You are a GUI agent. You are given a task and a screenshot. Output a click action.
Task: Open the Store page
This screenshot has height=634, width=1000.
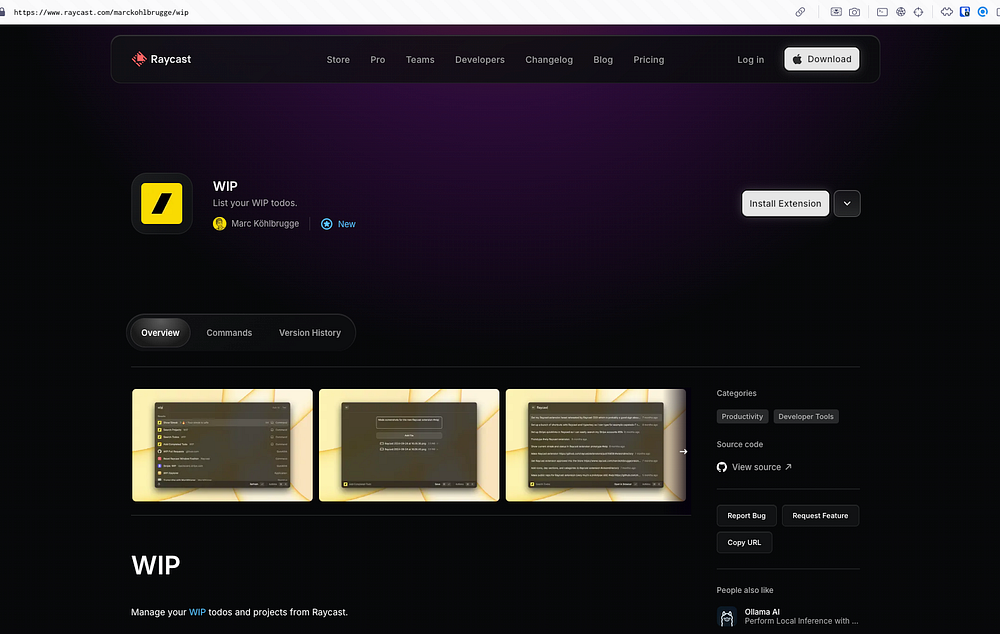(338, 59)
